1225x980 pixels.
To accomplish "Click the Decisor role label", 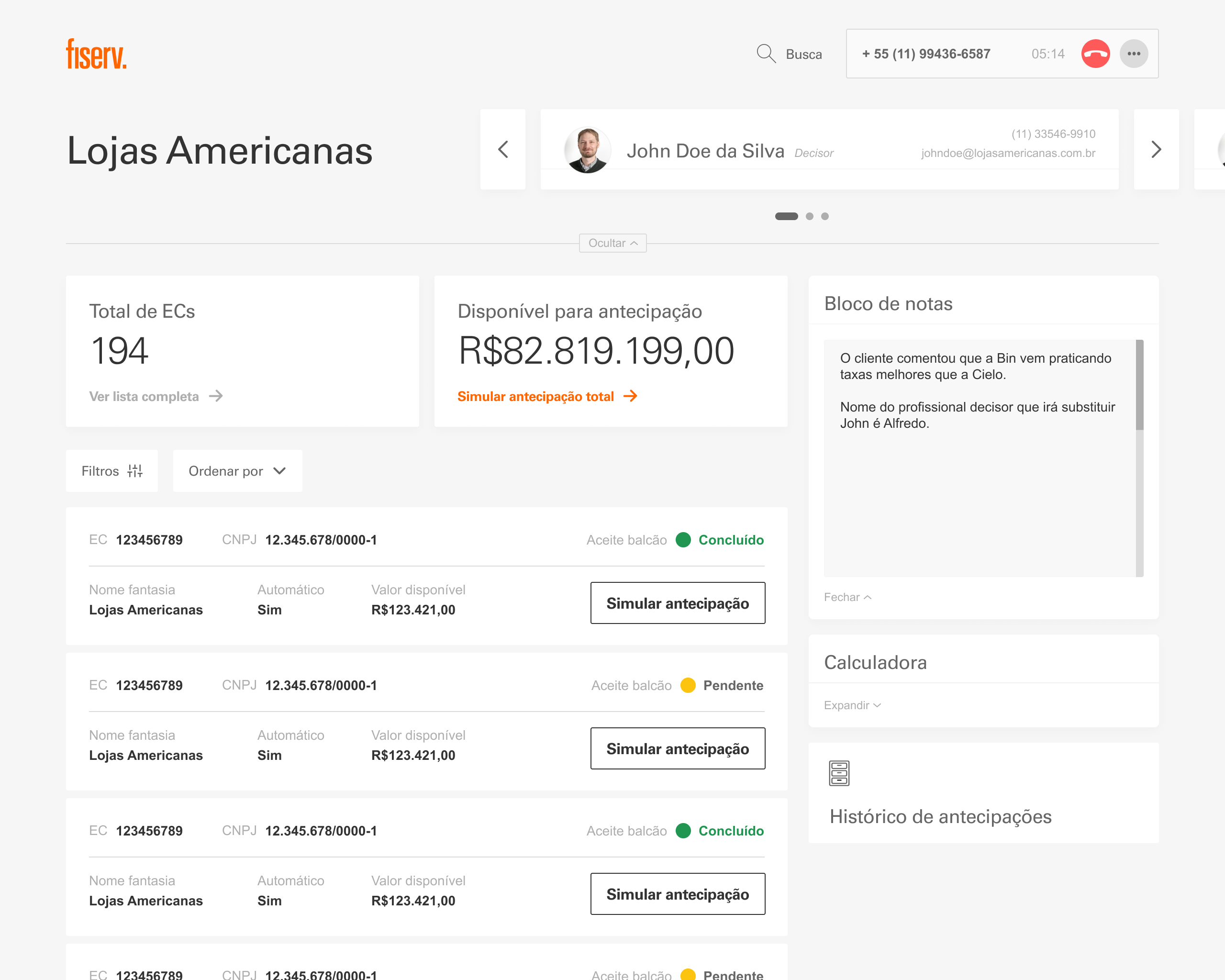I will 813,154.
